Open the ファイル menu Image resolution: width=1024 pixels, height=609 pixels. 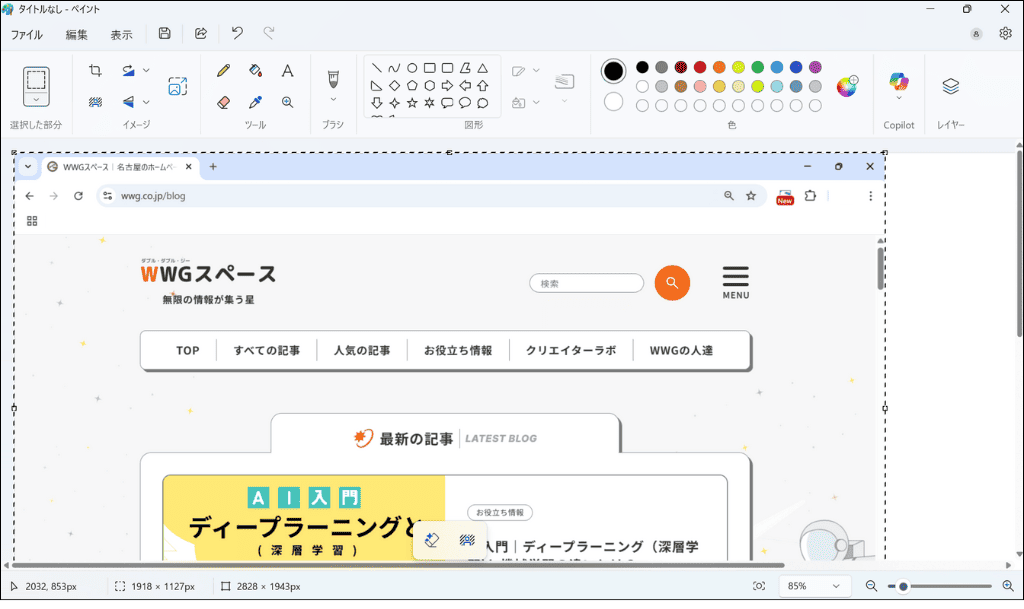(x=27, y=33)
